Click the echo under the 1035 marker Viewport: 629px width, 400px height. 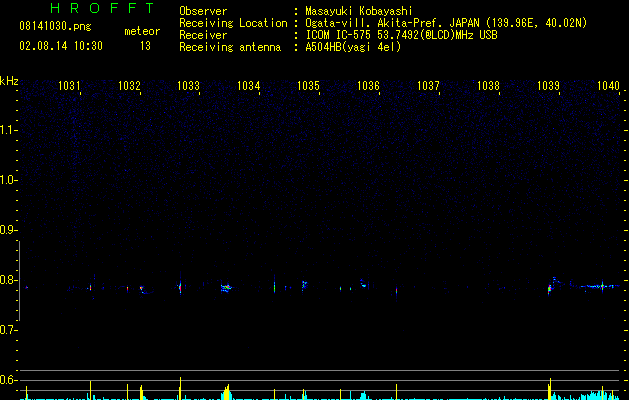point(304,284)
